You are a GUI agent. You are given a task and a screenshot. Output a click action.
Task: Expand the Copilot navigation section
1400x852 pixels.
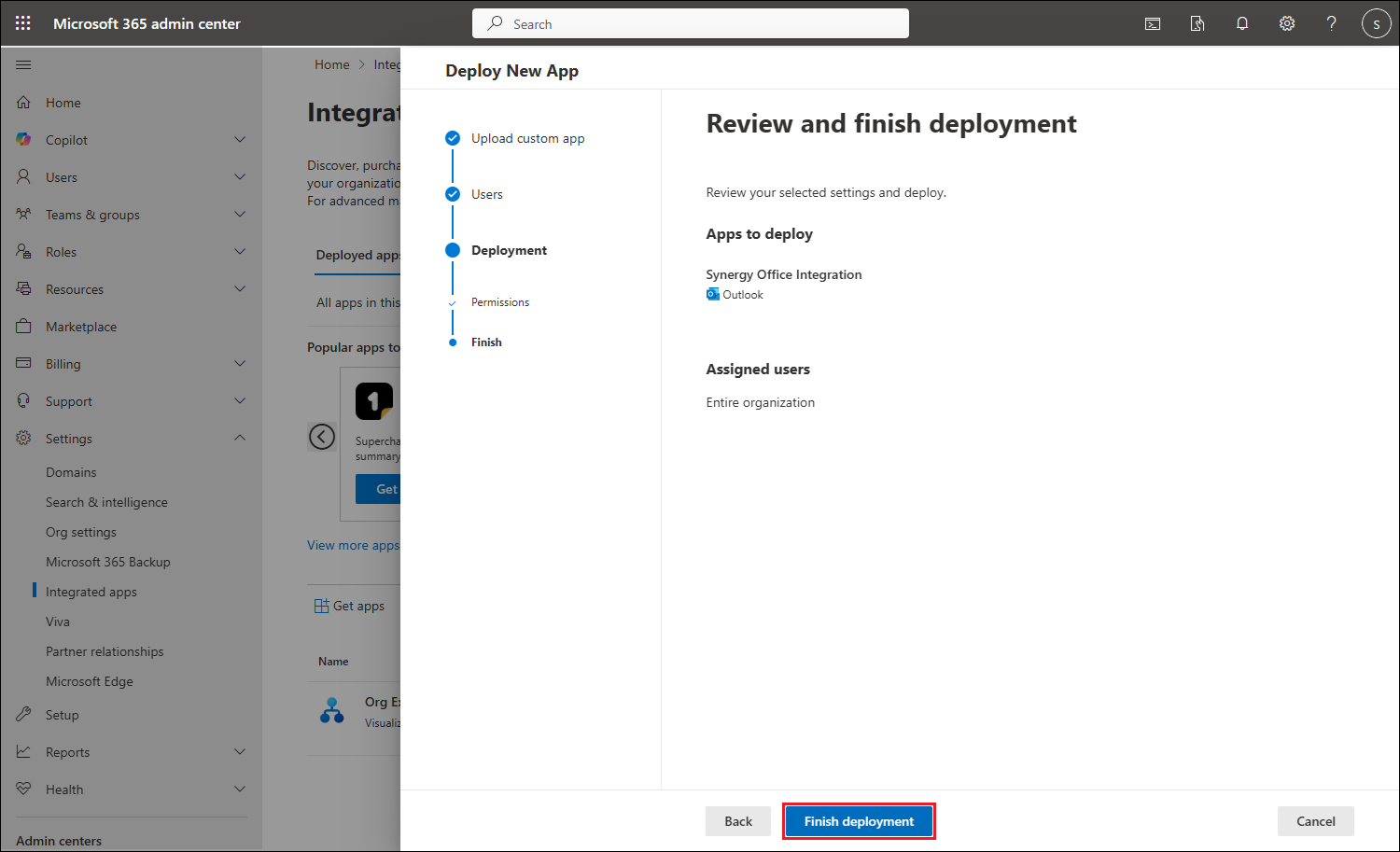click(240, 140)
